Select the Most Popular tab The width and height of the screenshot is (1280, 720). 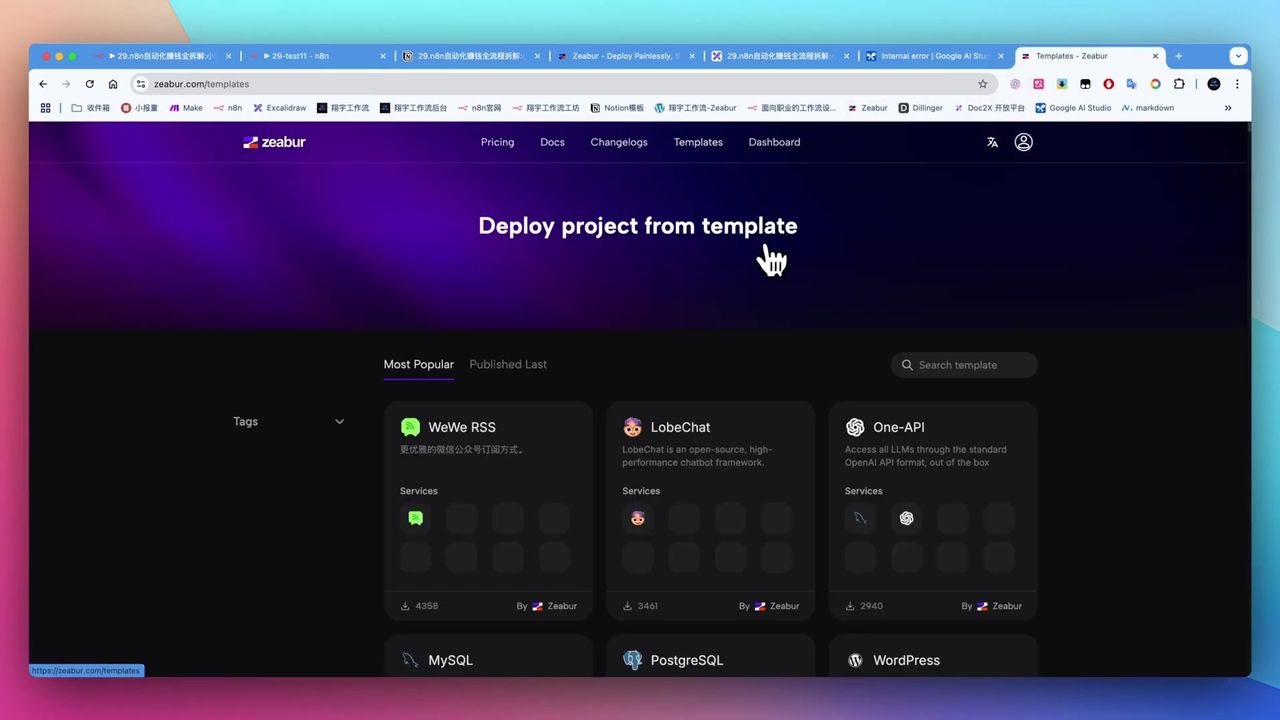(x=418, y=364)
